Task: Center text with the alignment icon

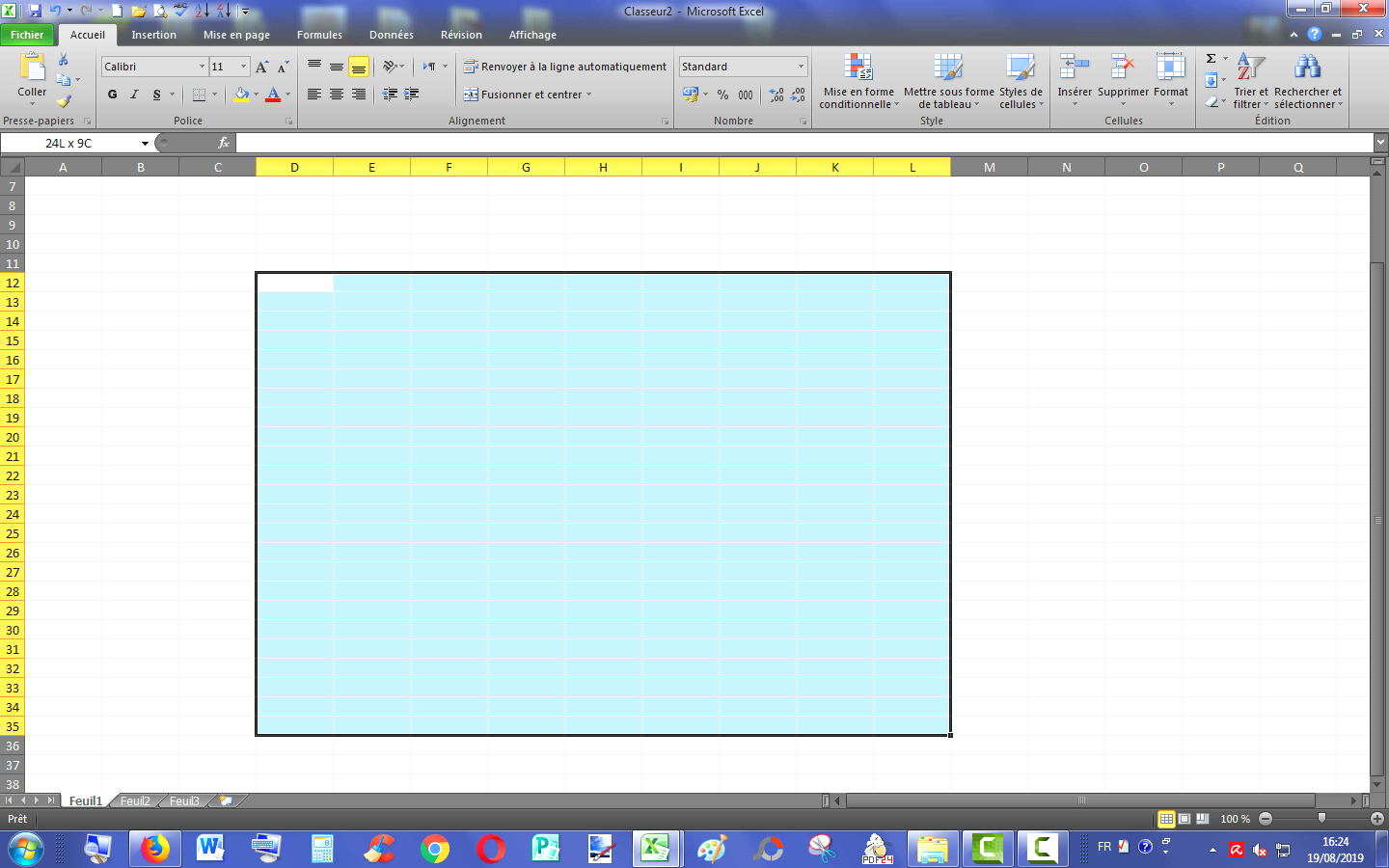Action: (x=335, y=94)
